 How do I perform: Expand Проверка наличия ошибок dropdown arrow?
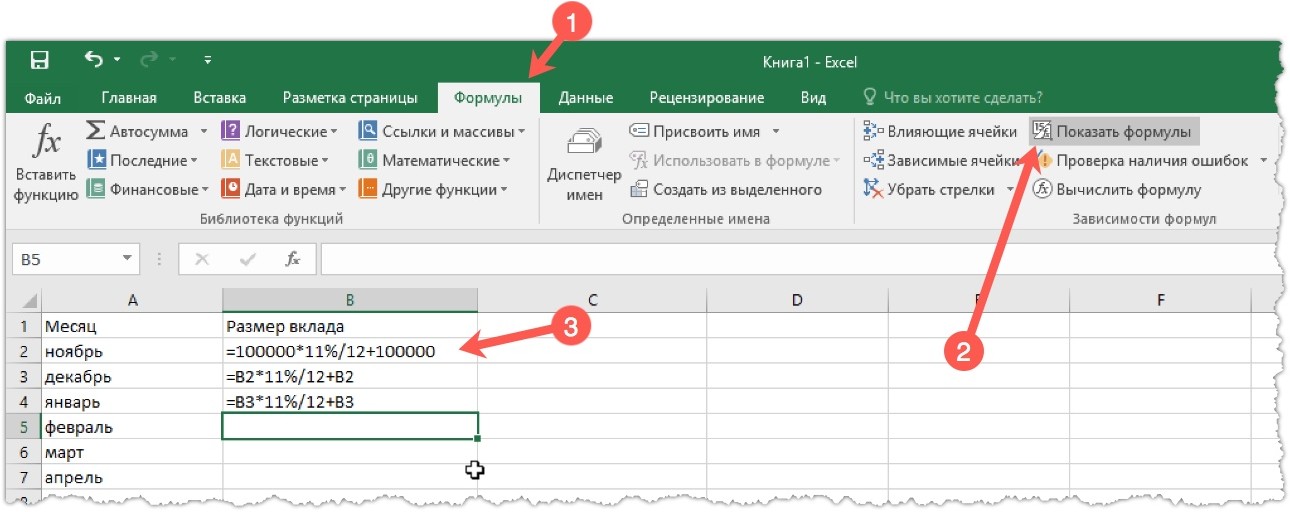tap(1264, 160)
